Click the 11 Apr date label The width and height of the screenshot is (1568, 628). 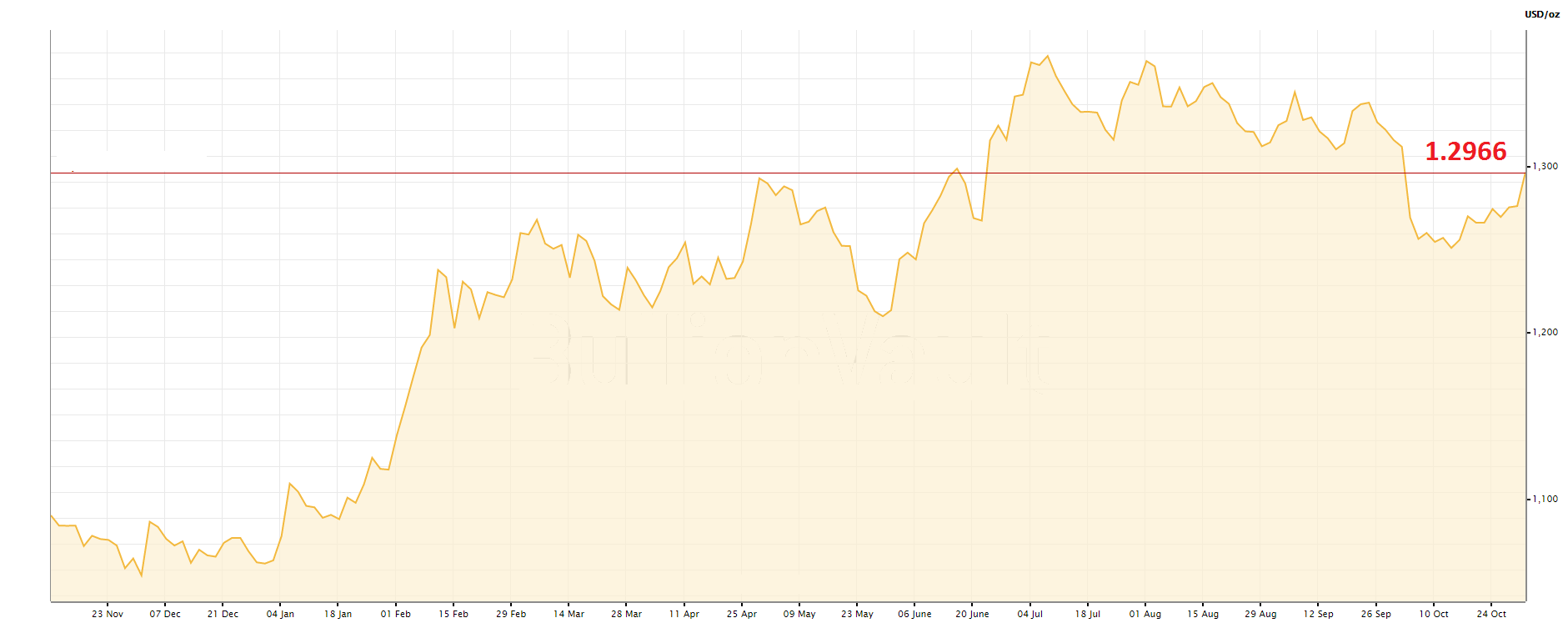point(684,614)
